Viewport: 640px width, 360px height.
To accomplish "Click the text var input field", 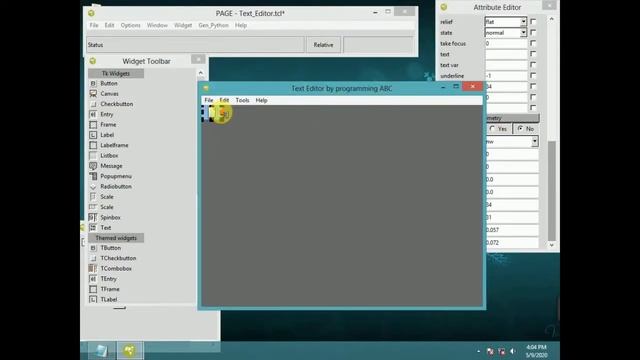I will (x=506, y=65).
